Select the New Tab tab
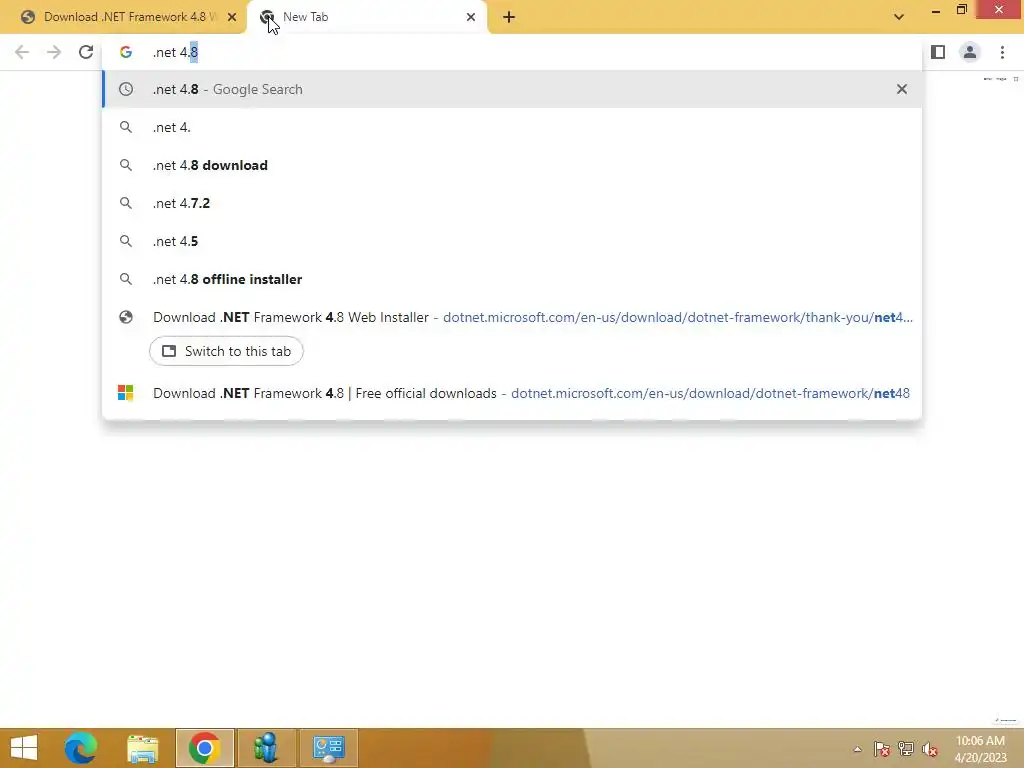This screenshot has height=768, width=1024. tap(366, 17)
